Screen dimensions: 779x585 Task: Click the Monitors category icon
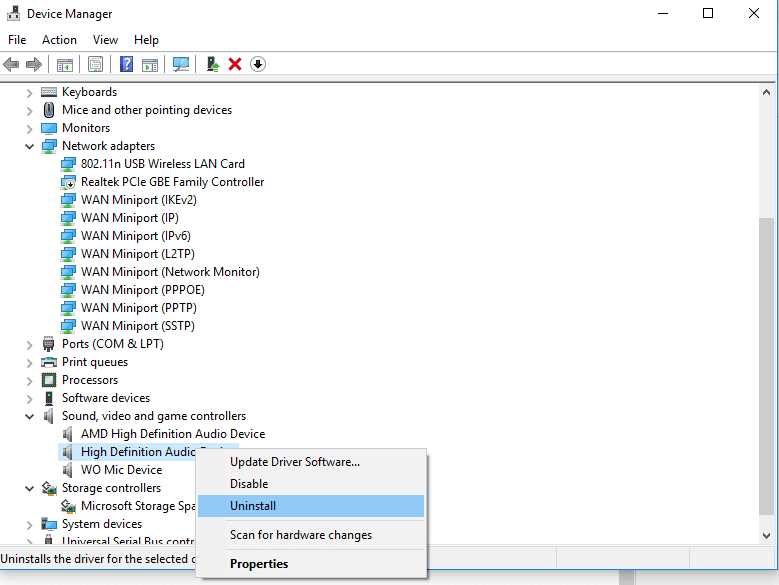tap(49, 128)
